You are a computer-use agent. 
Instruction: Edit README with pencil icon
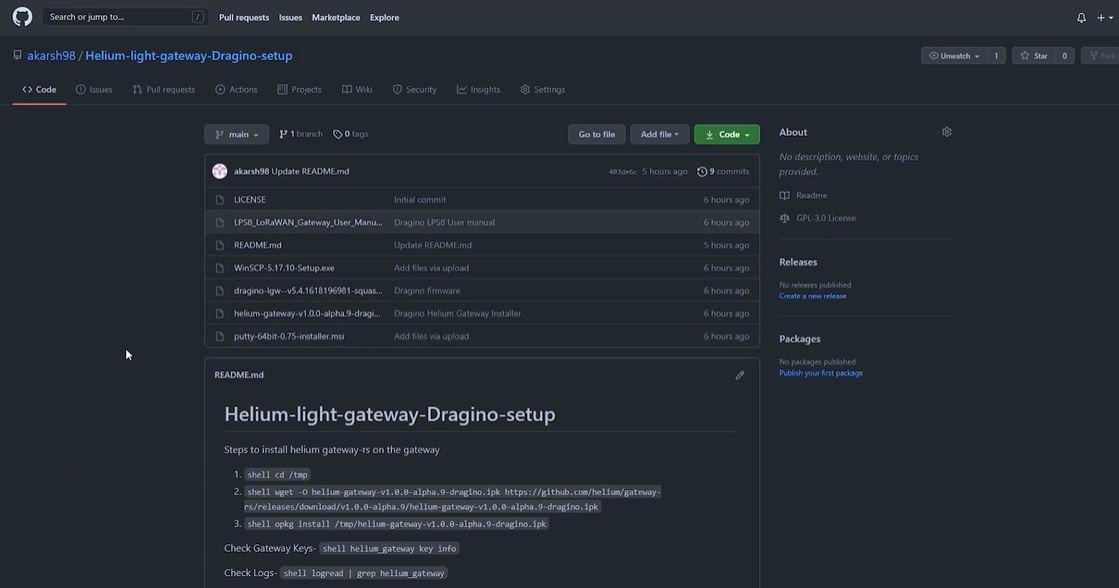coord(739,375)
